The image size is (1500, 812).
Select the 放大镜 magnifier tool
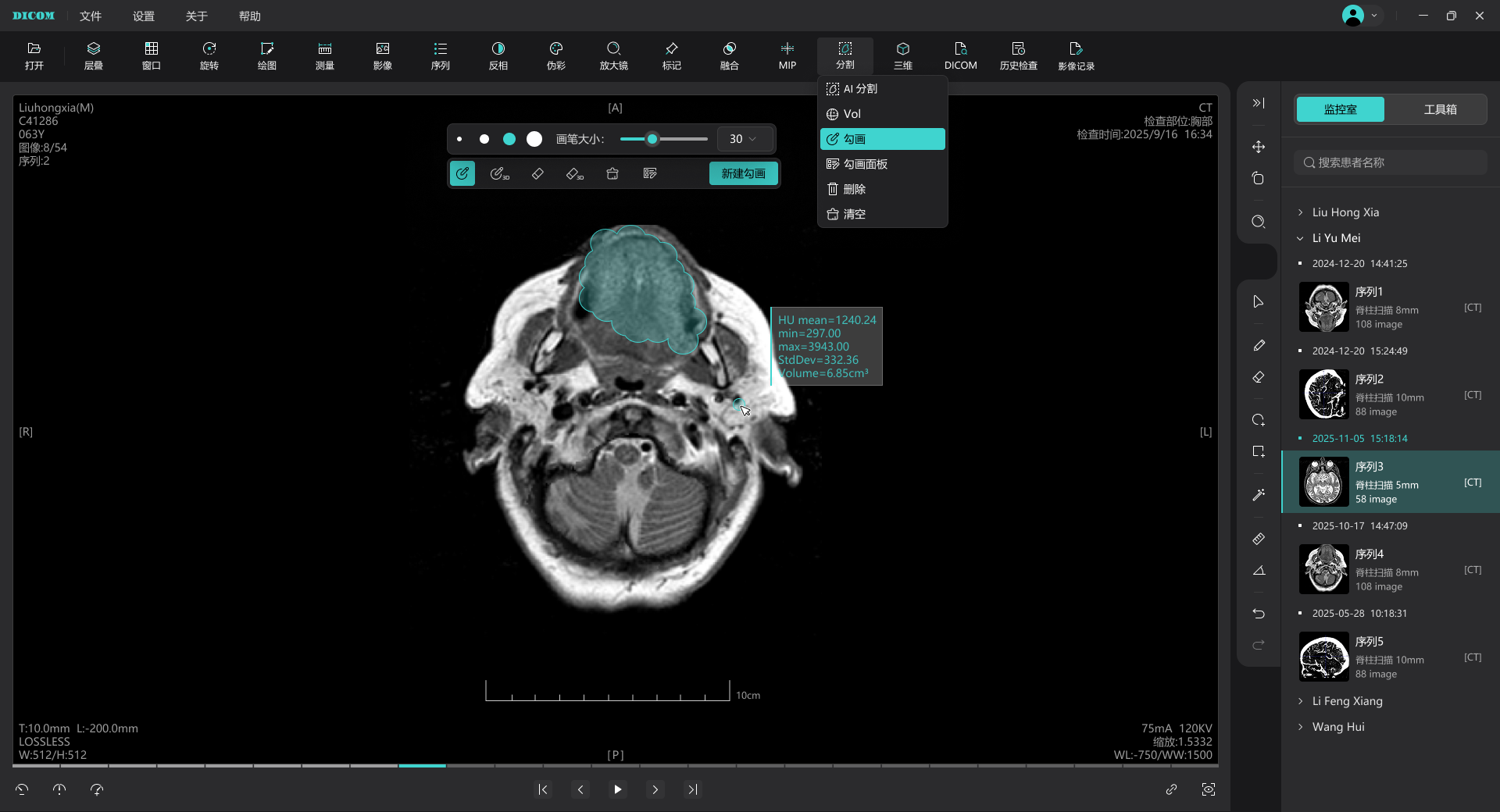coord(613,55)
